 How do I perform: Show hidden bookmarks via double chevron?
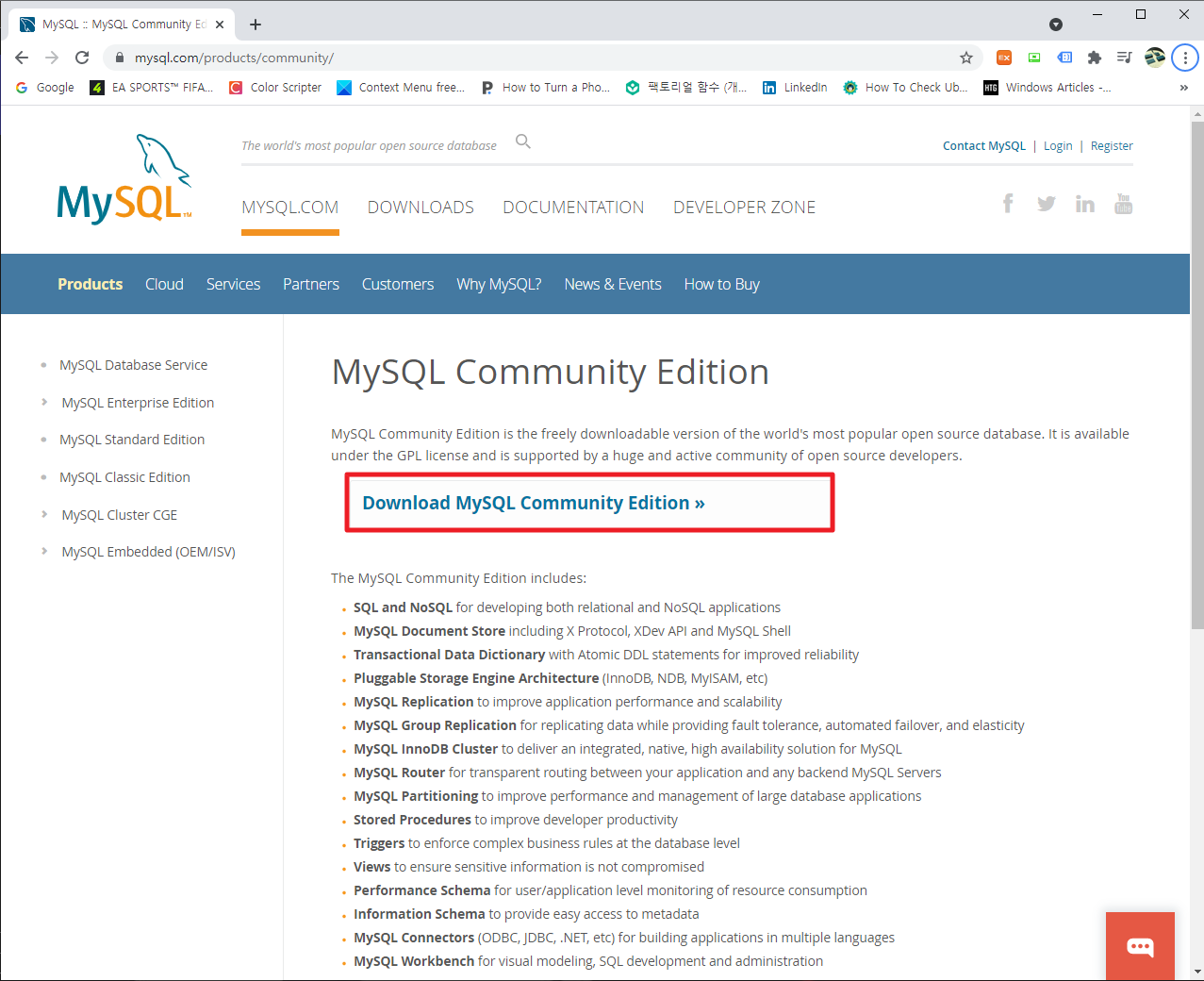1184,88
